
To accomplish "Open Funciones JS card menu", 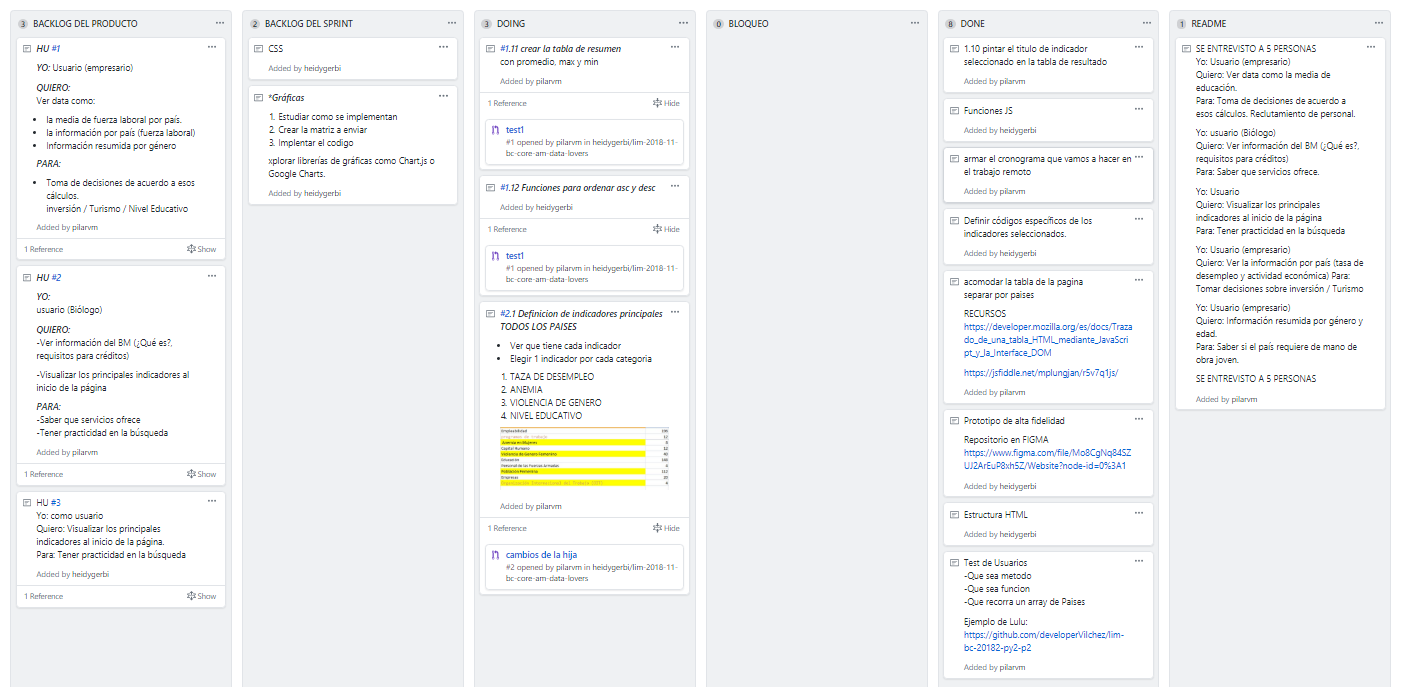I will pyautogui.click(x=1139, y=110).
